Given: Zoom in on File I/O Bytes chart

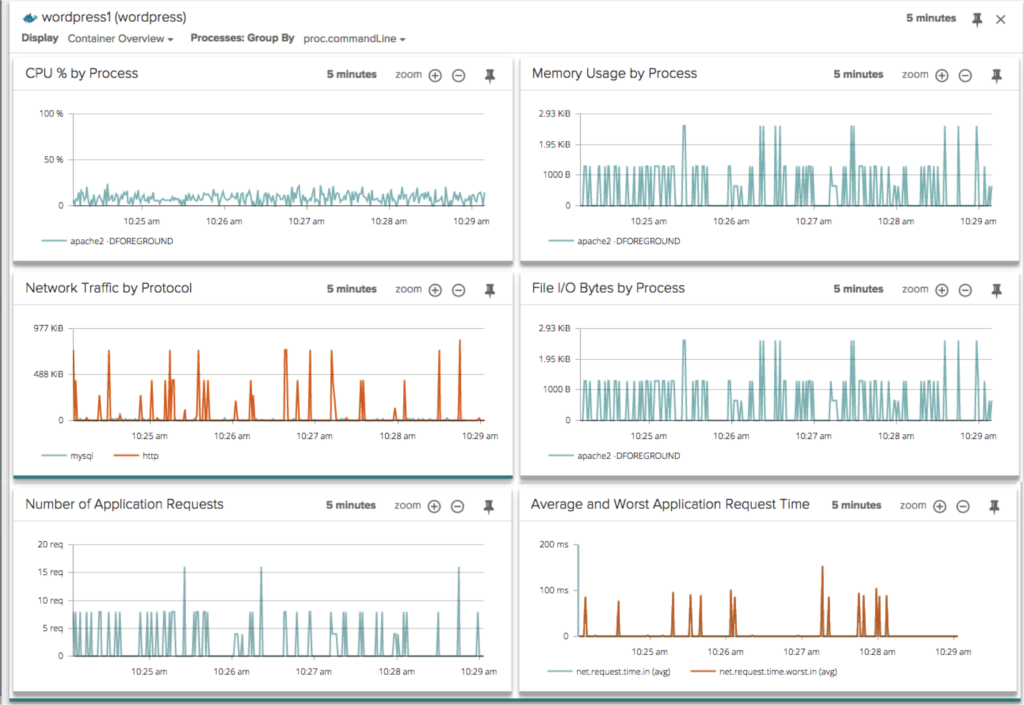Looking at the screenshot, I should pyautogui.click(x=942, y=290).
